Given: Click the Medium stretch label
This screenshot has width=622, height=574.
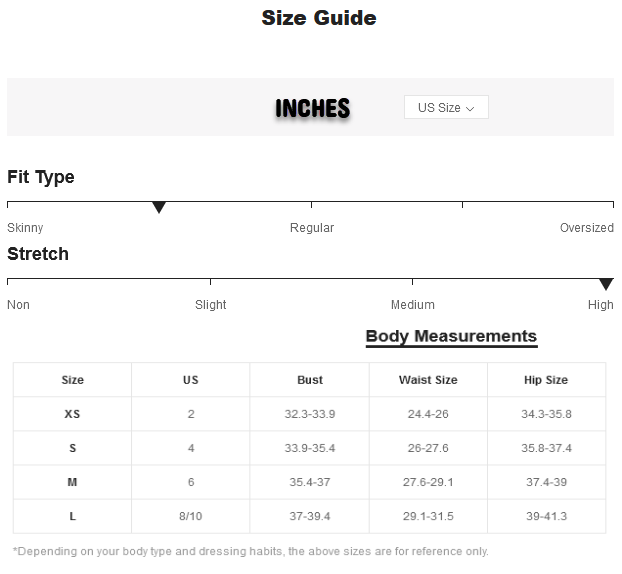Looking at the screenshot, I should pos(412,305).
